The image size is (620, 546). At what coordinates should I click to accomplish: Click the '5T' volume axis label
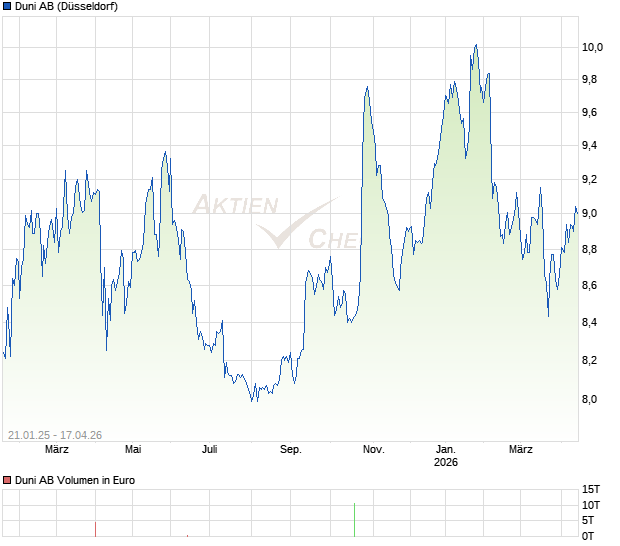coord(588,520)
